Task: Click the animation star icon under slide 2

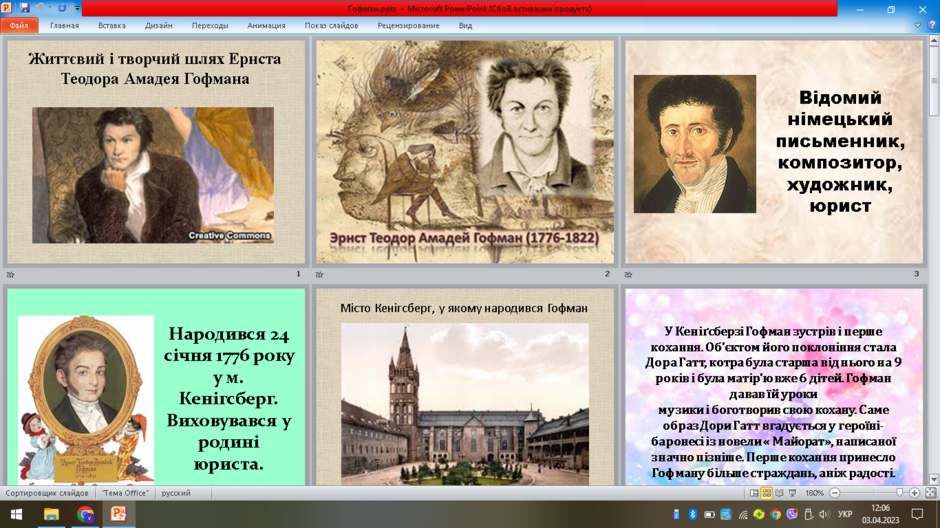Action: pos(320,274)
